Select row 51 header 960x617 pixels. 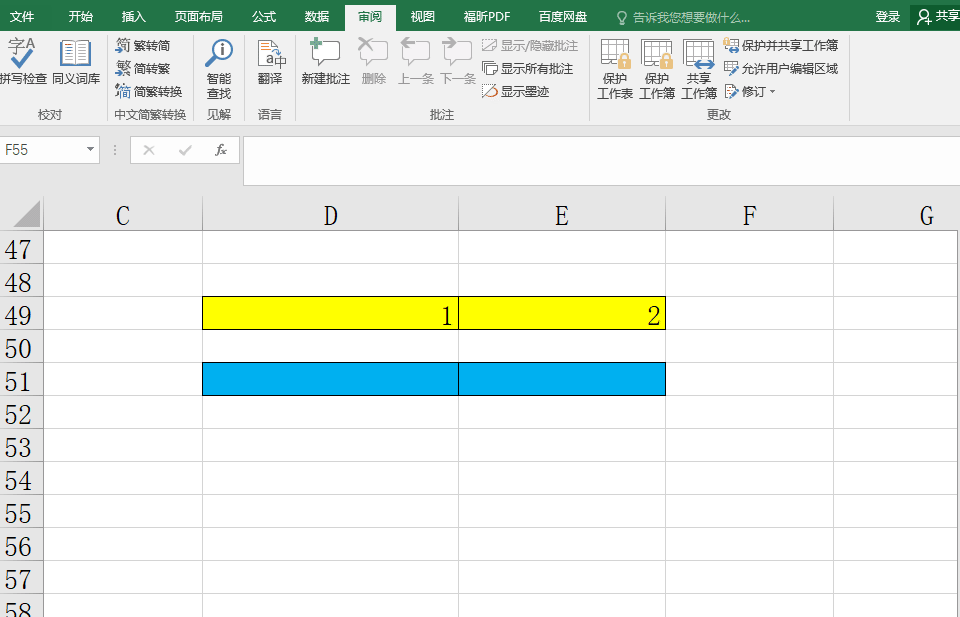tap(21, 381)
